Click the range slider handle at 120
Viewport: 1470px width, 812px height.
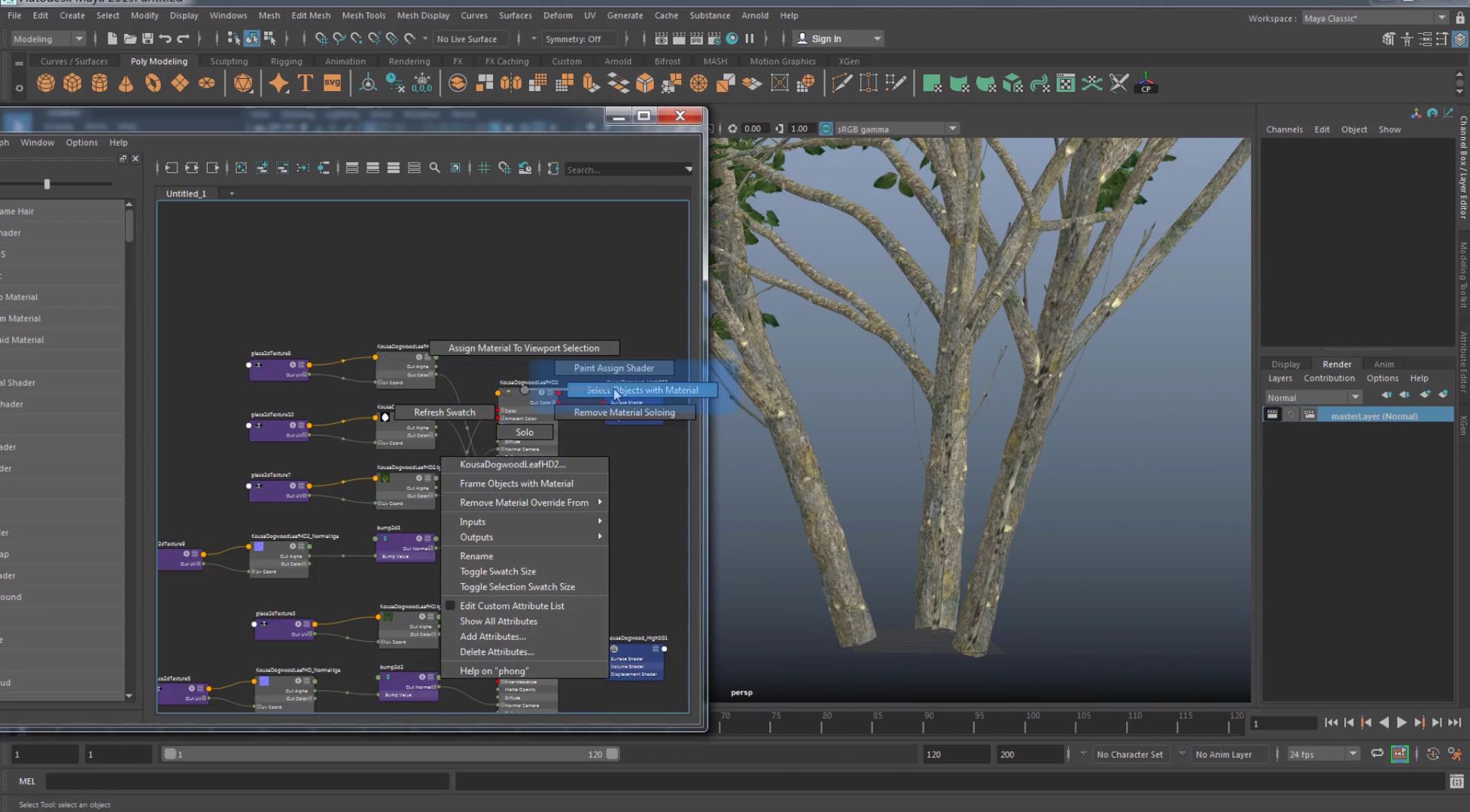coord(612,754)
